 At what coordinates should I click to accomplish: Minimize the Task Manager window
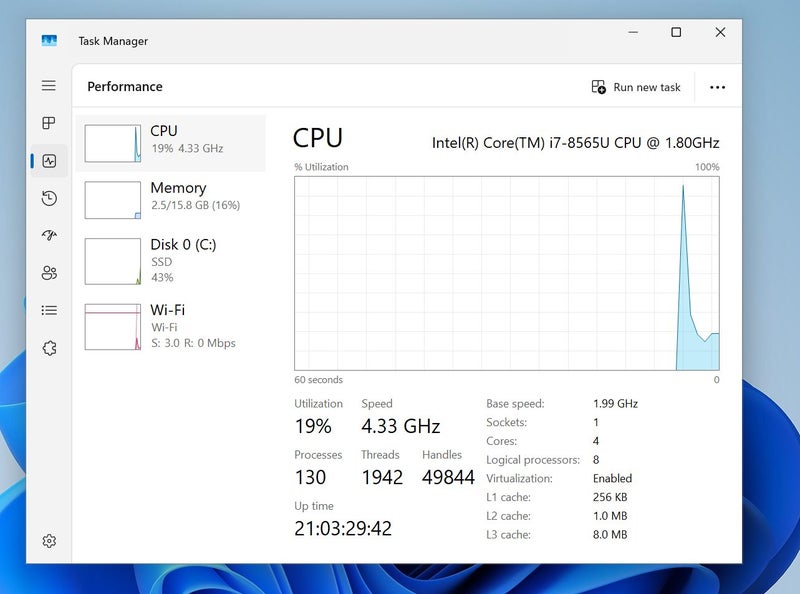[x=633, y=32]
